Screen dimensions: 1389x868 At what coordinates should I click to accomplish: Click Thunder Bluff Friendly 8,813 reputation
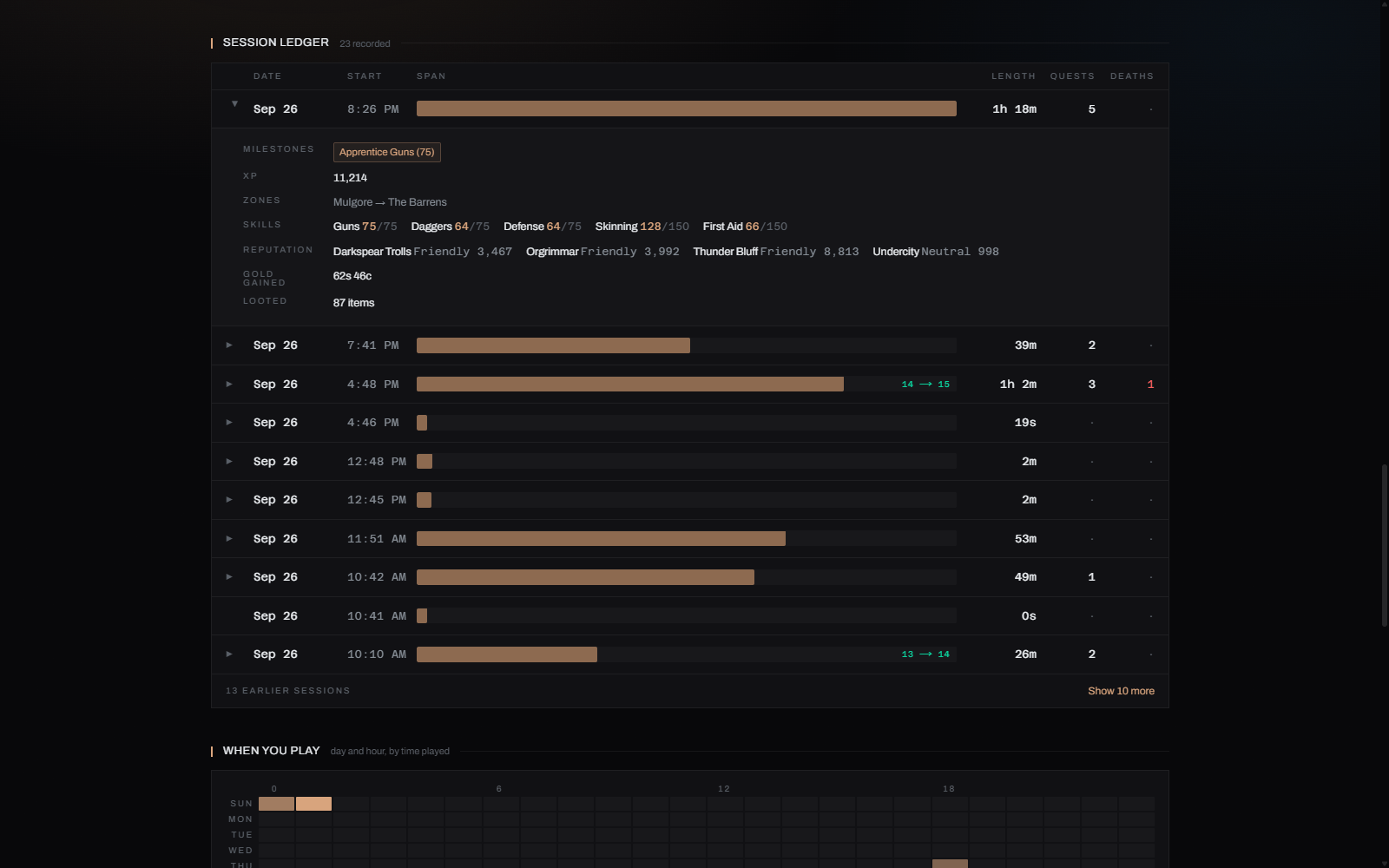776,252
